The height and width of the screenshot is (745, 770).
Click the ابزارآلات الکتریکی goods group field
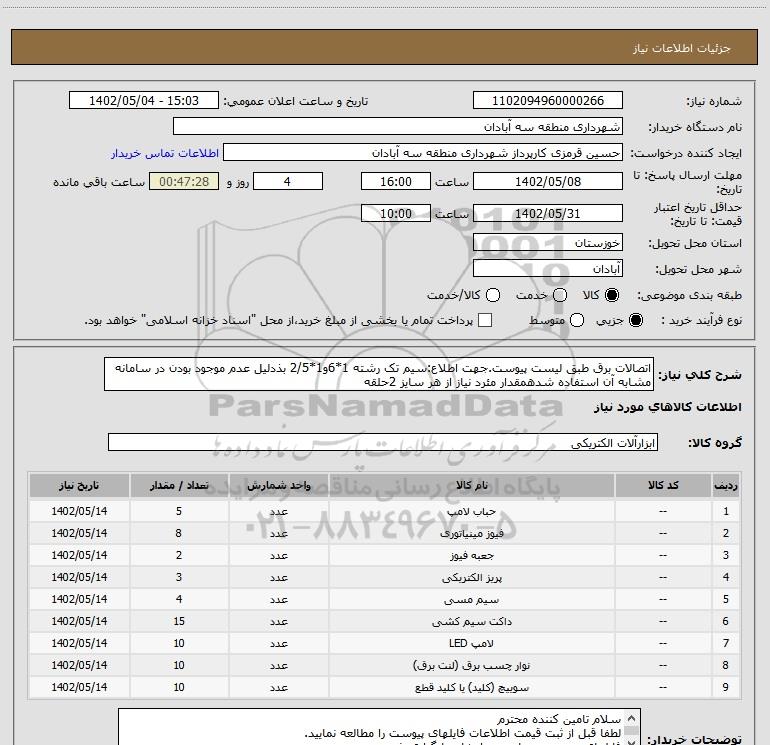(383, 442)
